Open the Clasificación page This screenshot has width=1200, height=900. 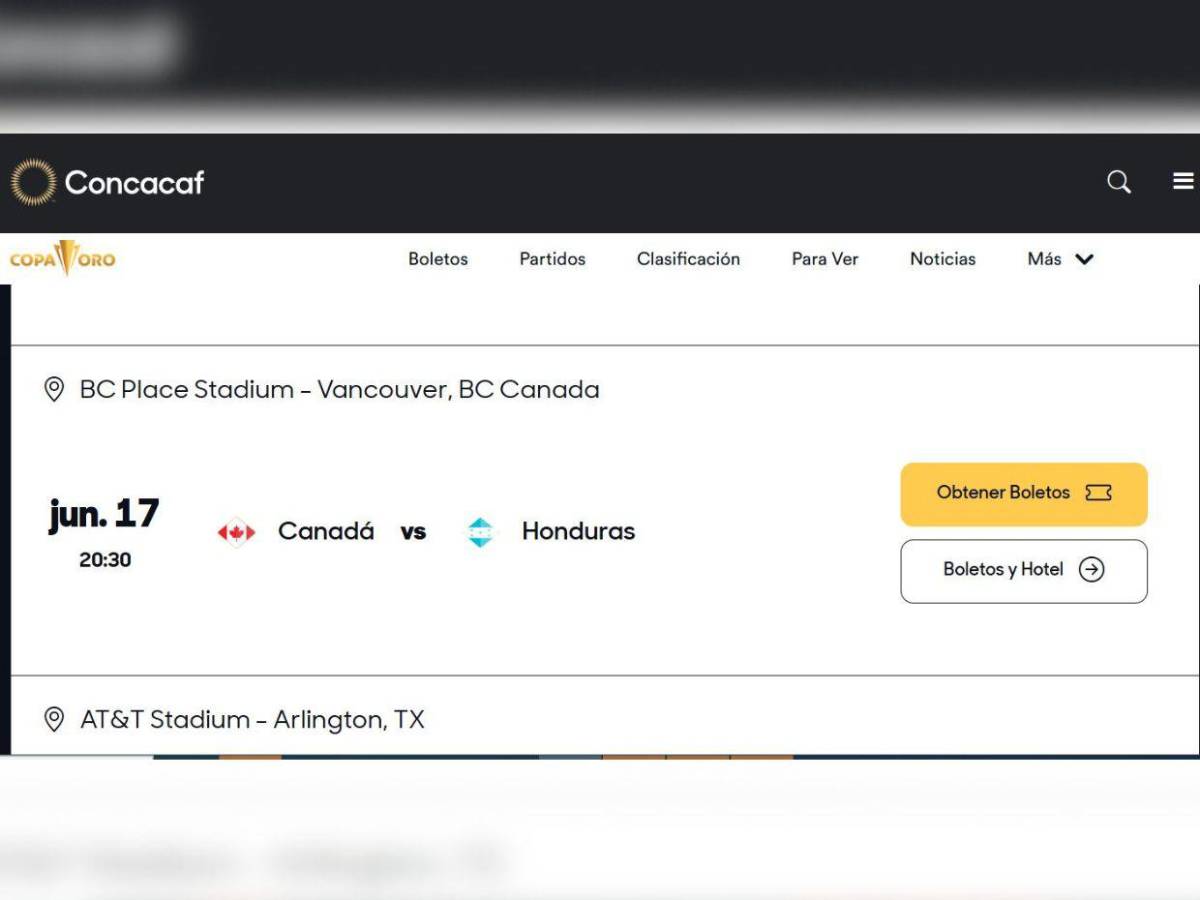688,259
